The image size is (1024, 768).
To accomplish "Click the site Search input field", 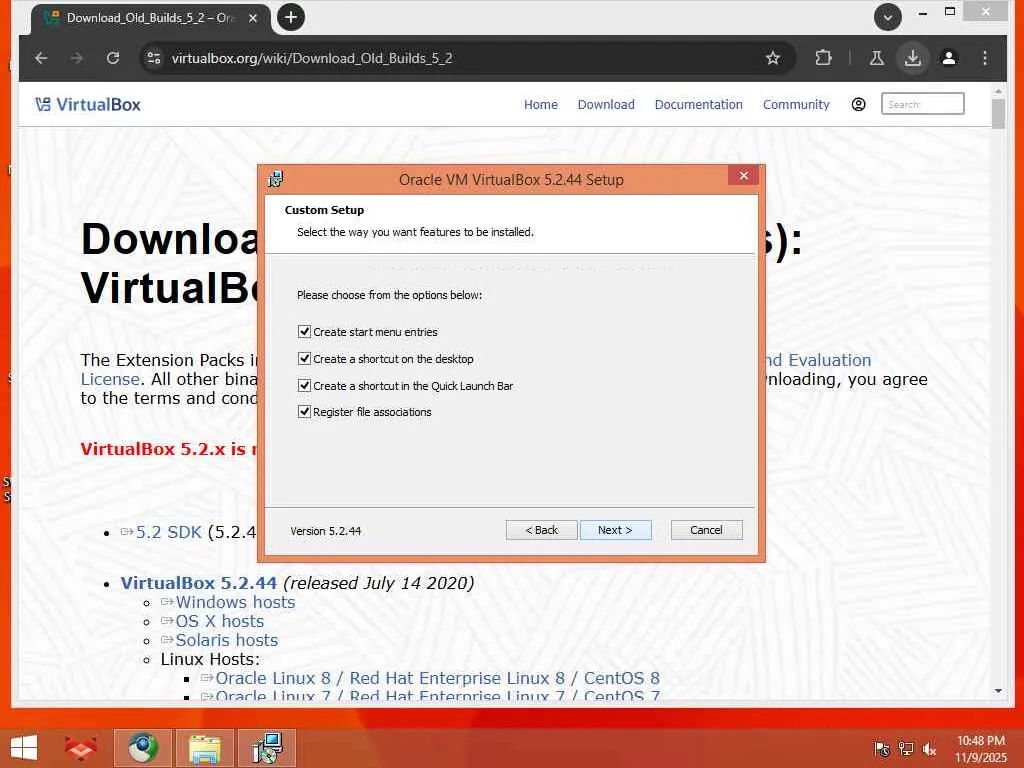I will point(922,104).
